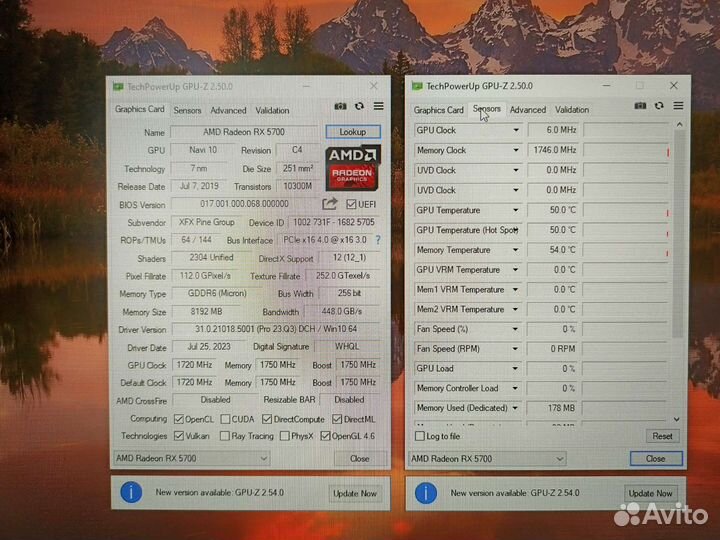This screenshot has height=540, width=720.
Task: Open Memory Temperature sensor dropdown
Action: (516, 250)
